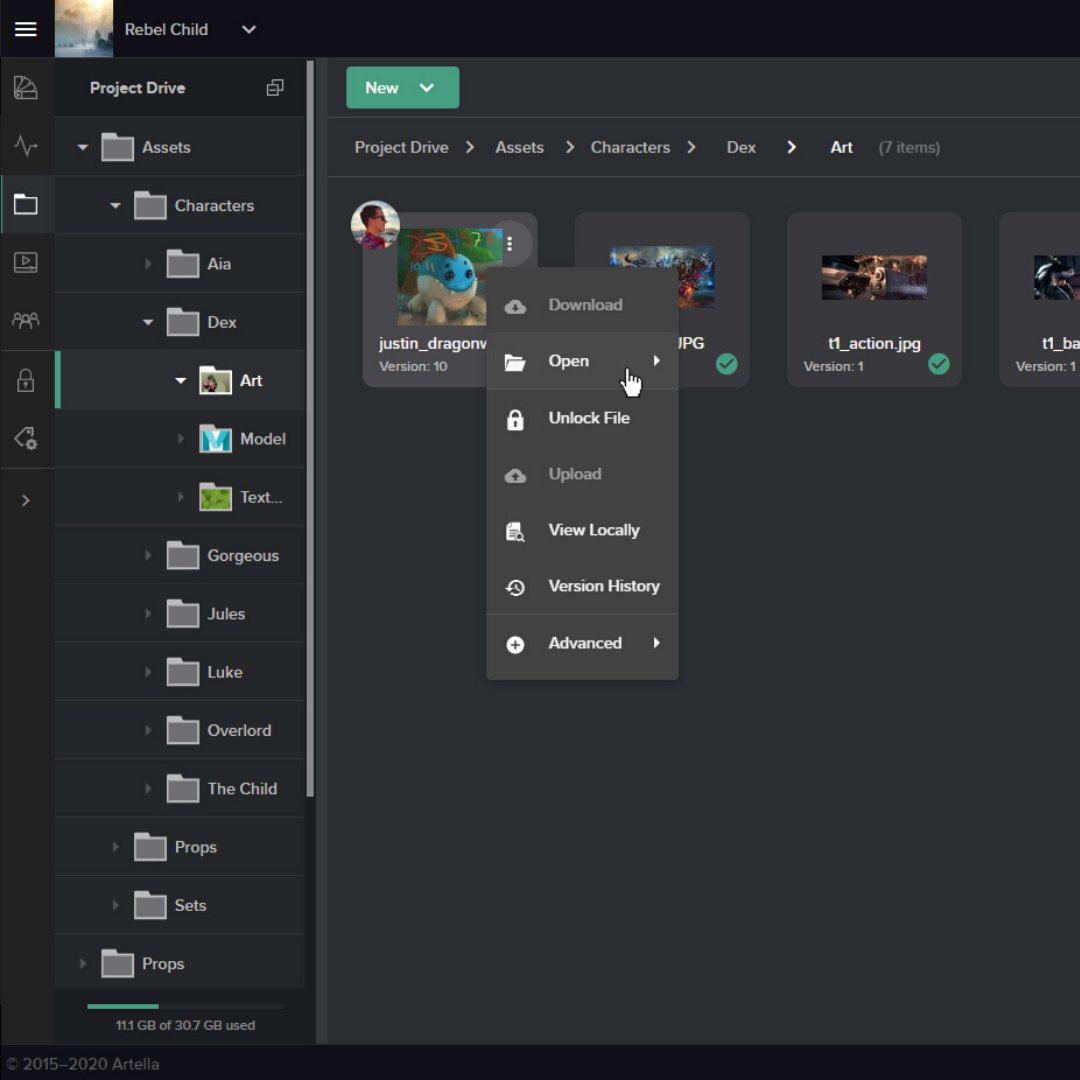
Task: Click the green check on t1_action.jpg
Action: [x=938, y=365]
